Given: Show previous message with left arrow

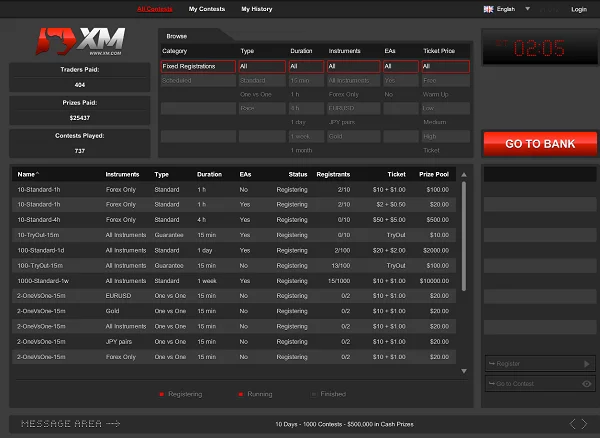Looking at the screenshot, I should (x=572, y=424).
